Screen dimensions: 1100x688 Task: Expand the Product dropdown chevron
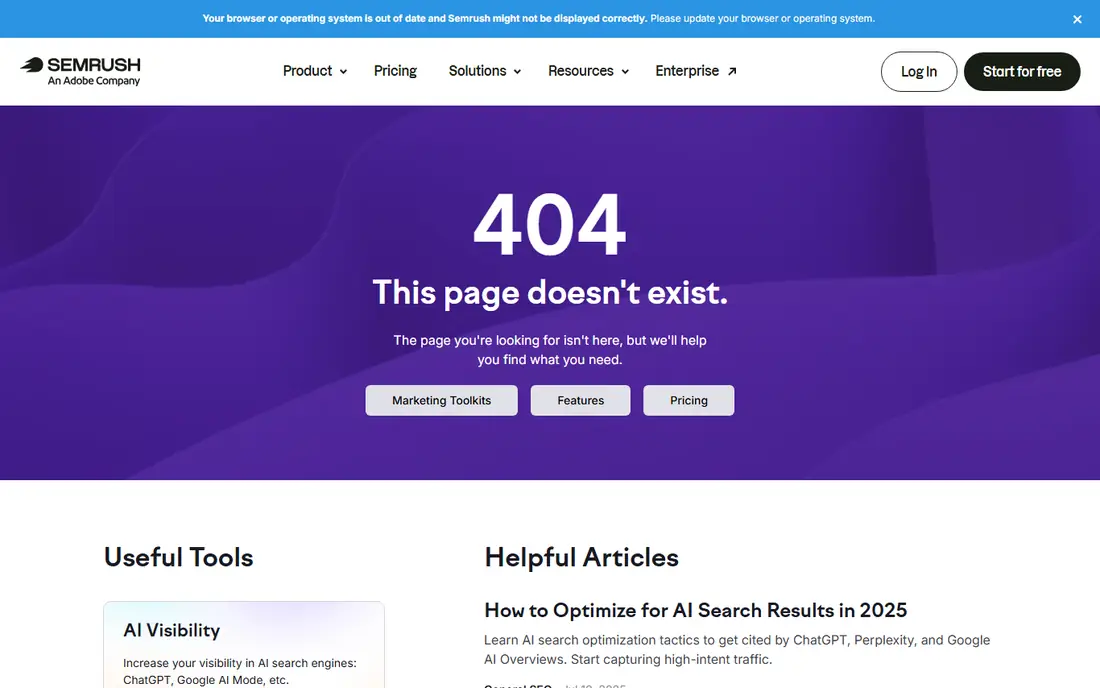(343, 72)
